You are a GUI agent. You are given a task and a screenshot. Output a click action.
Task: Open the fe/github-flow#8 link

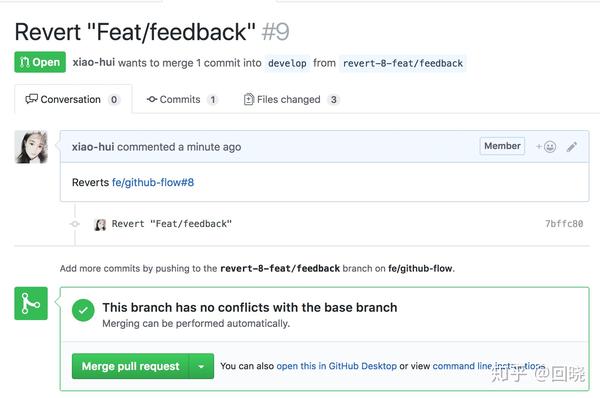[x=153, y=183]
